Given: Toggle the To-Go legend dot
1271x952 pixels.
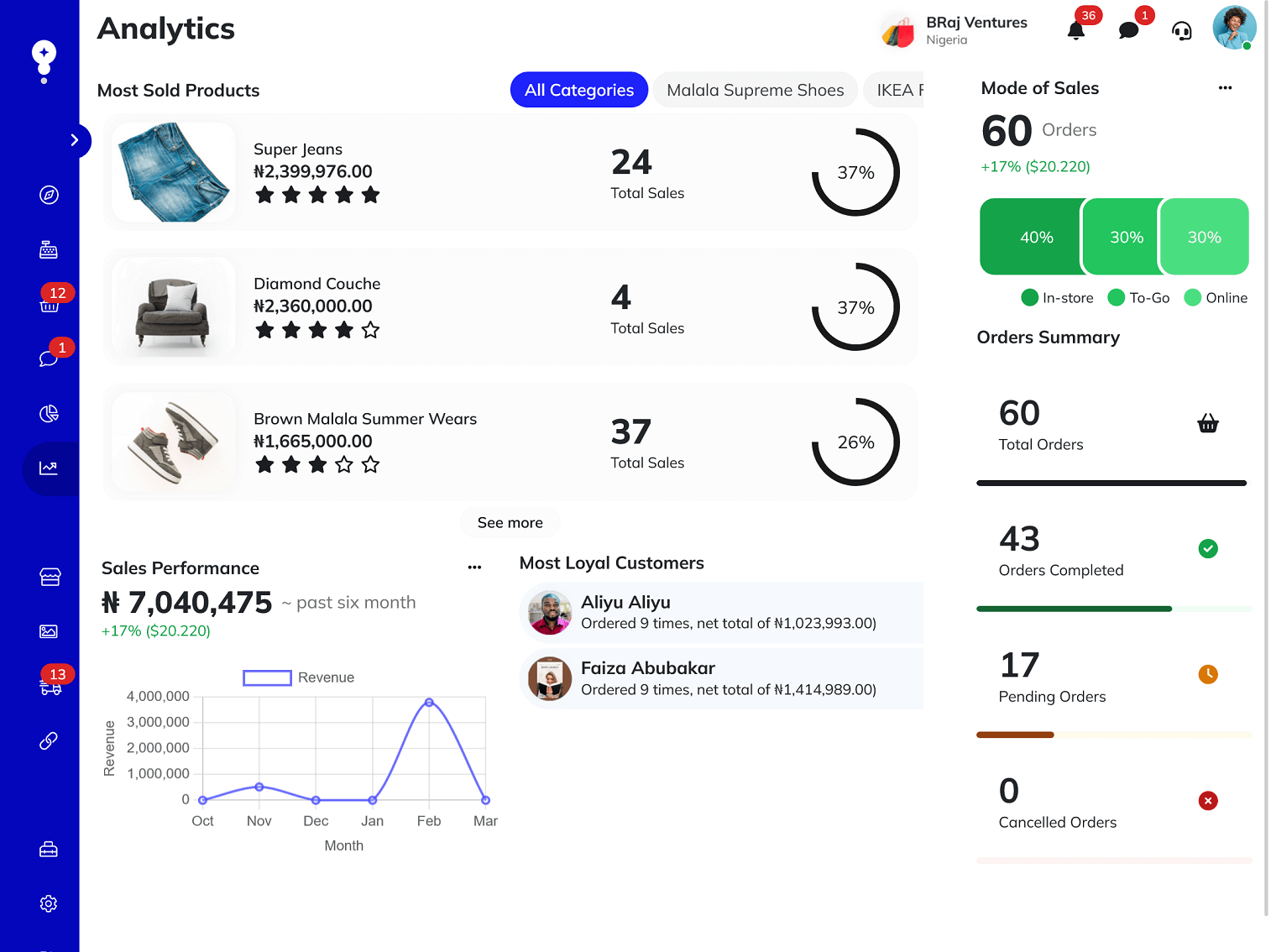Looking at the screenshot, I should pos(1116,297).
